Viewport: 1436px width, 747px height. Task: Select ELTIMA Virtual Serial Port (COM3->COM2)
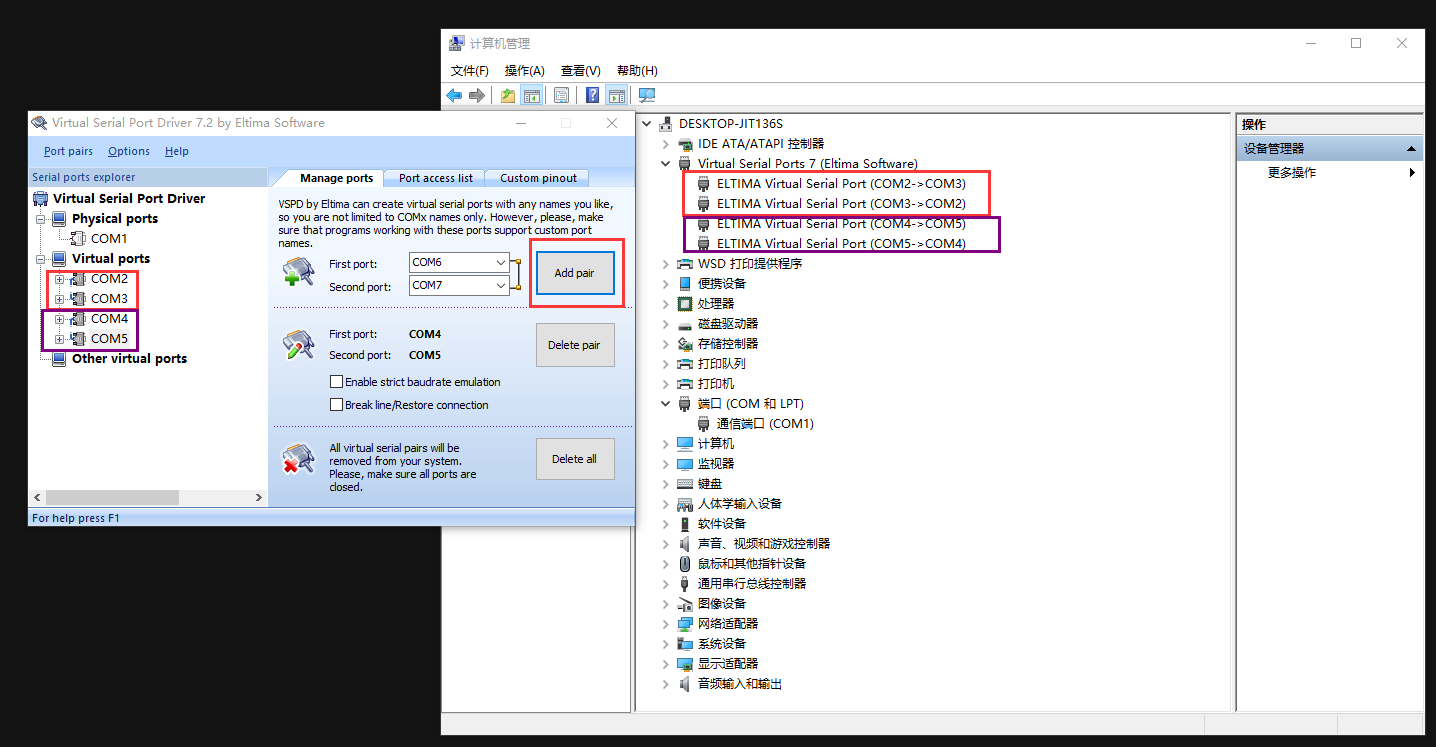click(841, 204)
